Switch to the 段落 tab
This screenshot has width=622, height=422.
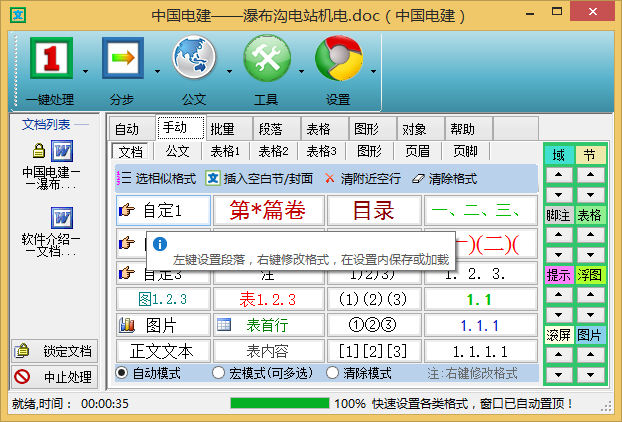point(276,129)
